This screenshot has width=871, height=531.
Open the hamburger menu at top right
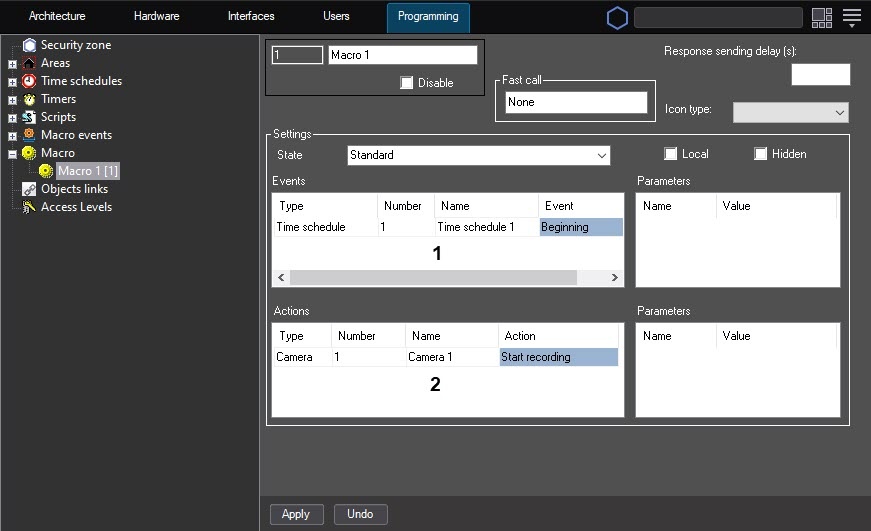click(852, 18)
